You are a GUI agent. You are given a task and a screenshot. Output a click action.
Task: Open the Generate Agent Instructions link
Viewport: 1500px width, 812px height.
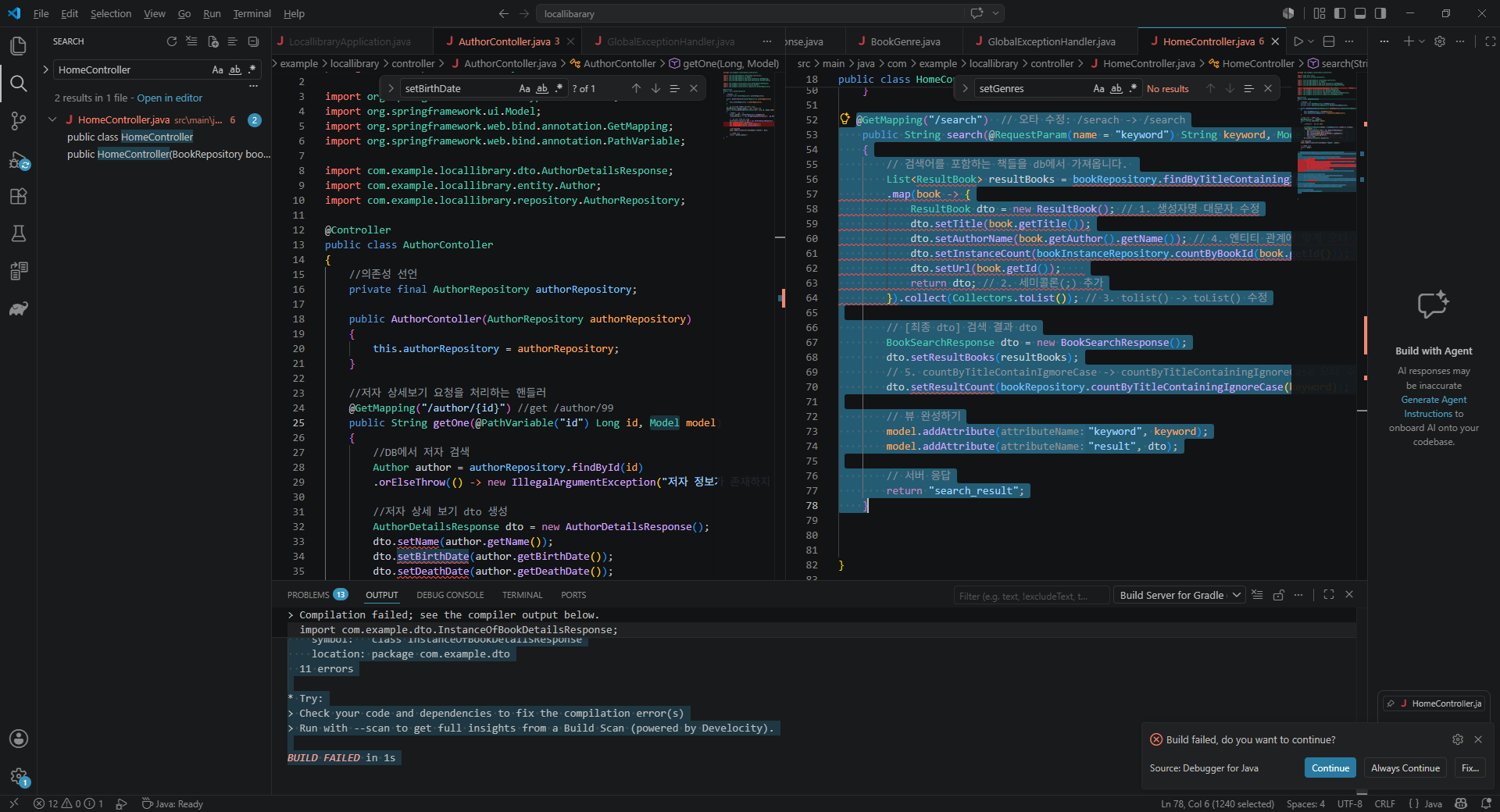click(1434, 407)
